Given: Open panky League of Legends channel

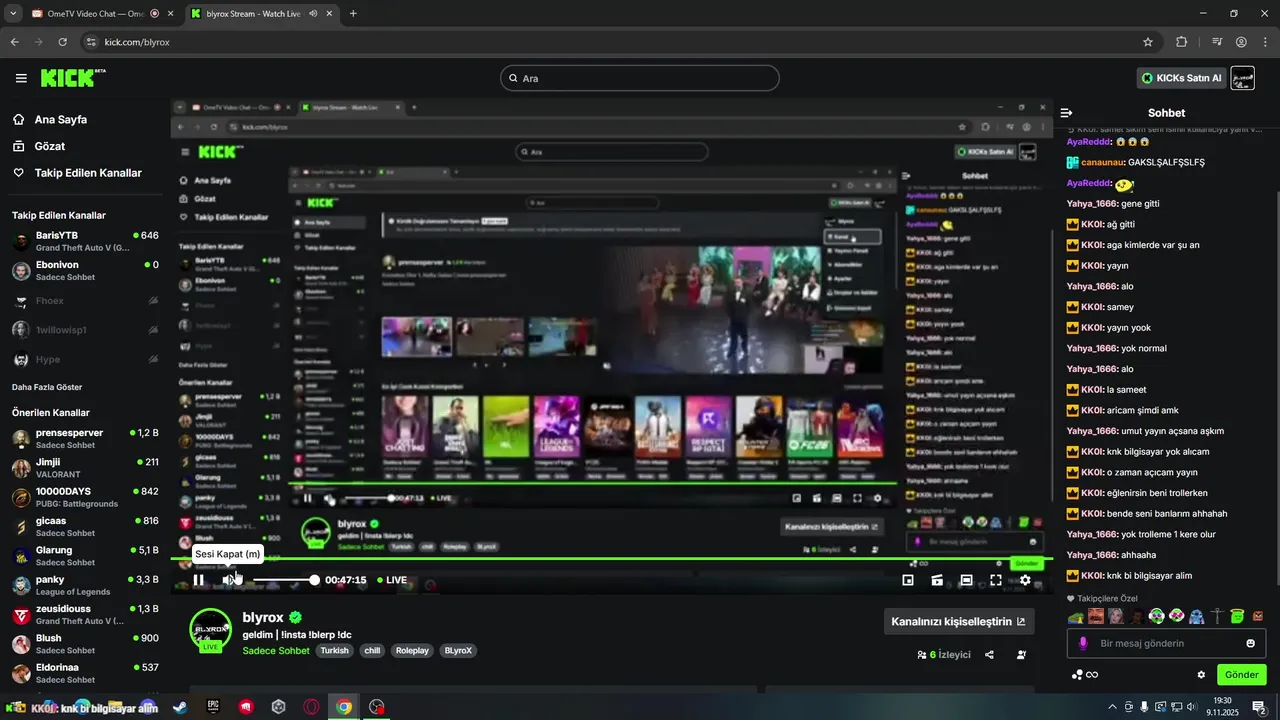Looking at the screenshot, I should coord(85,584).
